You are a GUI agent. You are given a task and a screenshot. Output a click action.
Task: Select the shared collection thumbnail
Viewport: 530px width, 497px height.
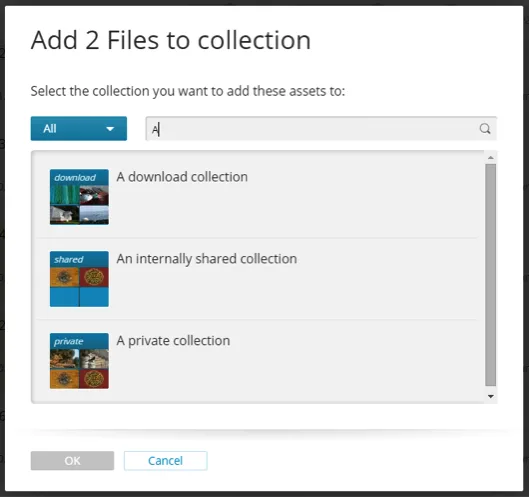[x=79, y=279]
